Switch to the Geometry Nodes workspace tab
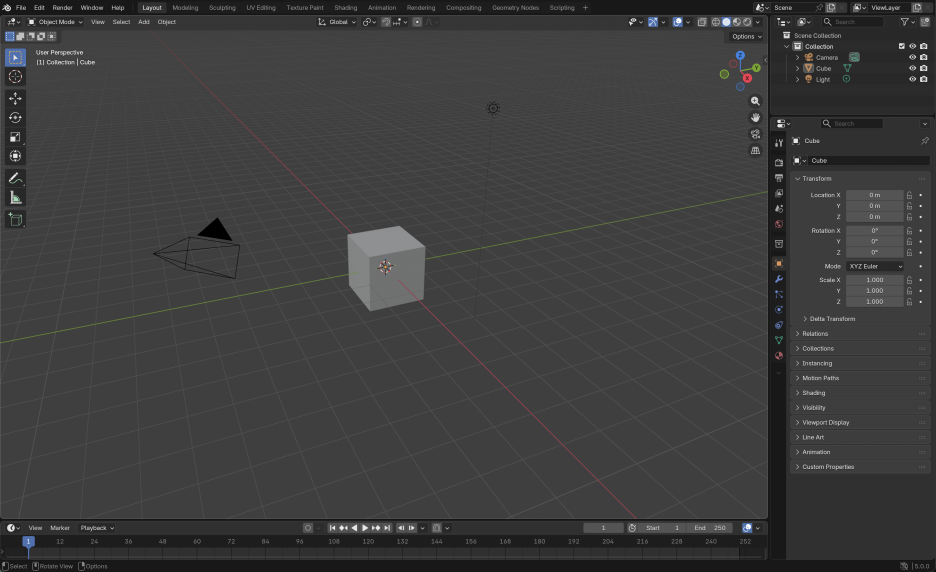Screen dimensions: 936x572 pyautogui.click(x=515, y=8)
